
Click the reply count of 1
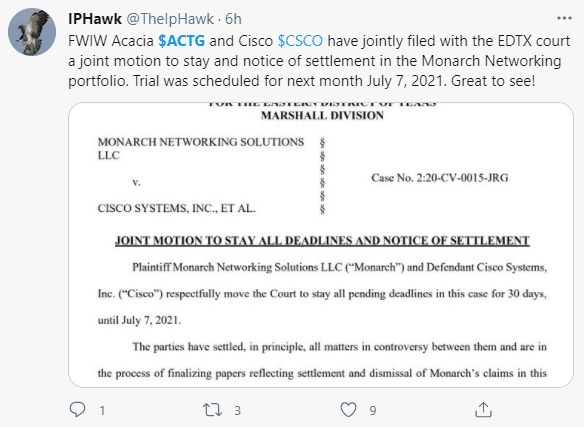[x=102, y=411]
